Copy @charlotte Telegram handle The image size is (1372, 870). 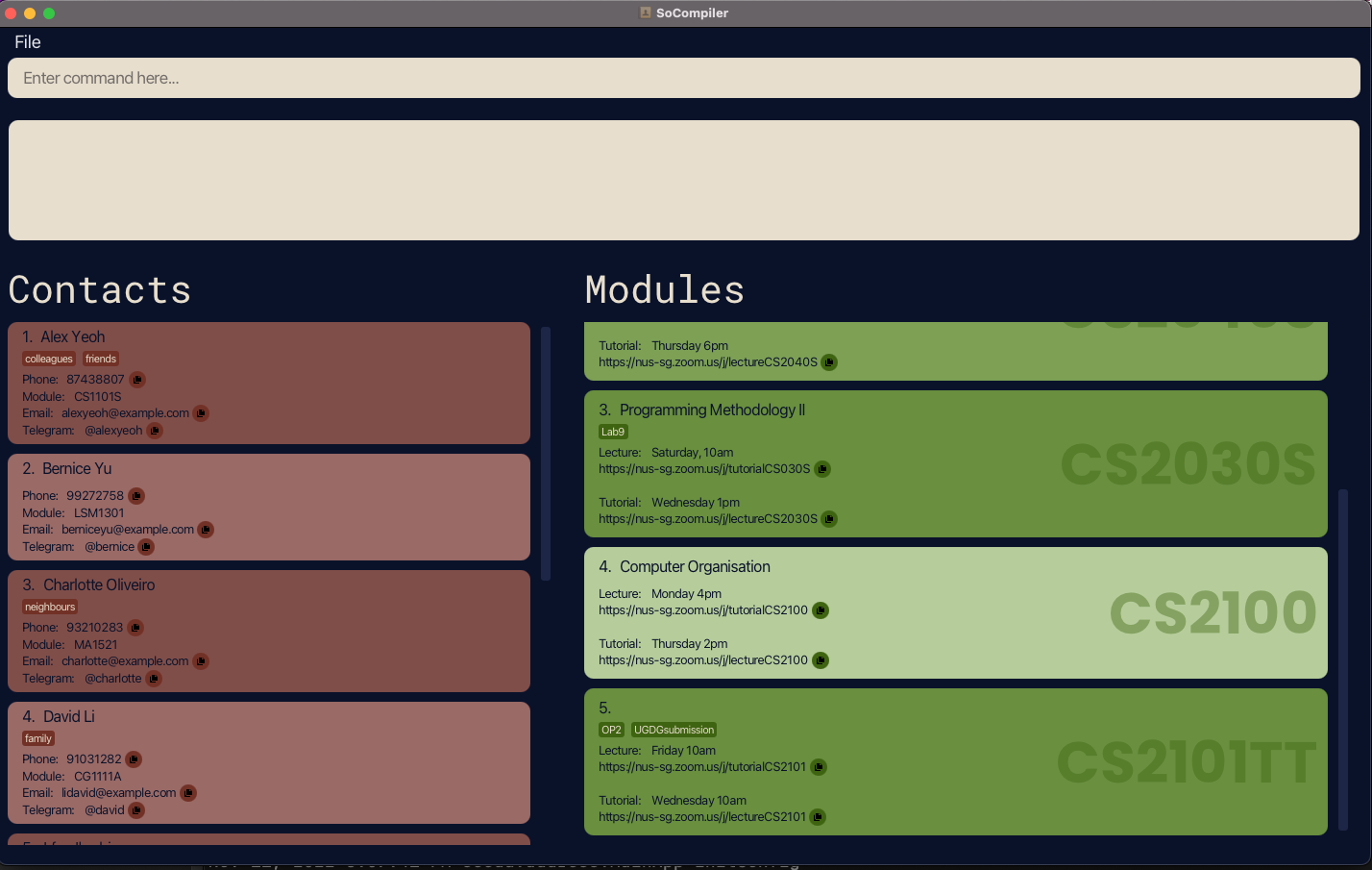pyautogui.click(x=154, y=679)
